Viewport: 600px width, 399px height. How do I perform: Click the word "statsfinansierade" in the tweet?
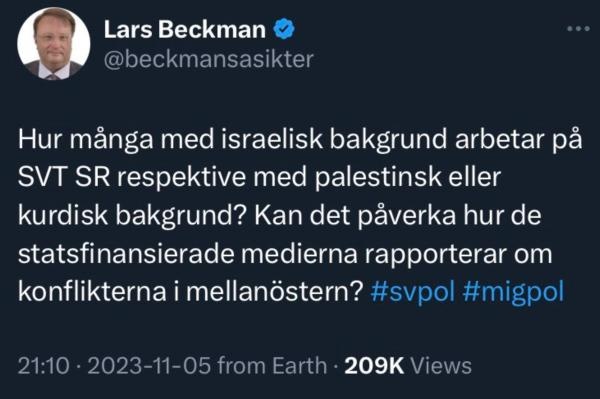pos(126,254)
